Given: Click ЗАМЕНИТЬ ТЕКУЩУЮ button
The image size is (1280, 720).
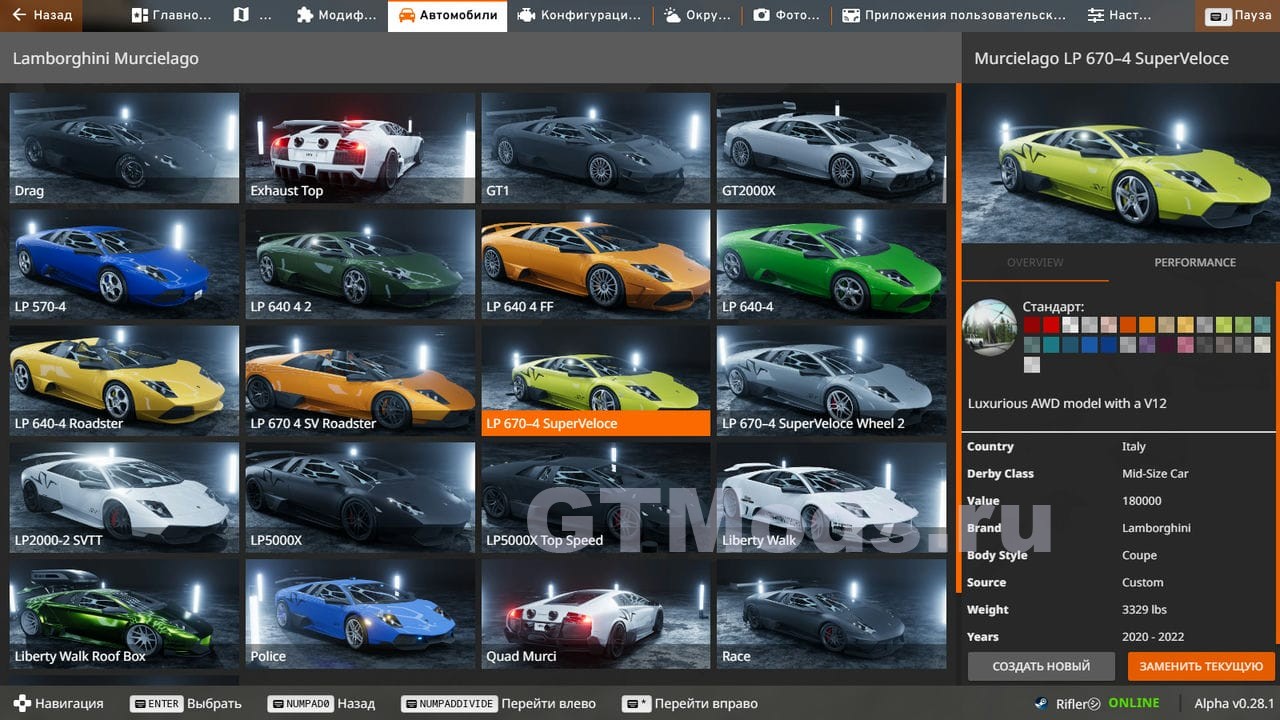Looking at the screenshot, I should [x=1201, y=666].
